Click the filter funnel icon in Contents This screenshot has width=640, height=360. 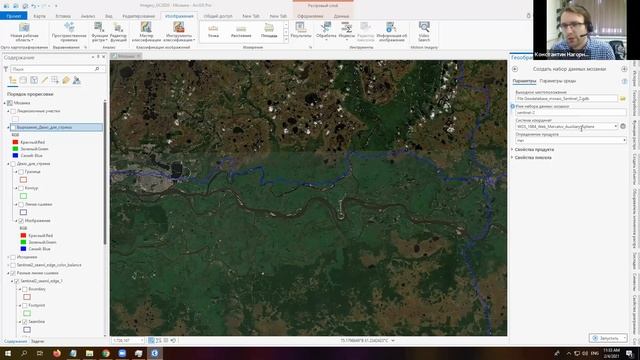[x=6, y=69]
